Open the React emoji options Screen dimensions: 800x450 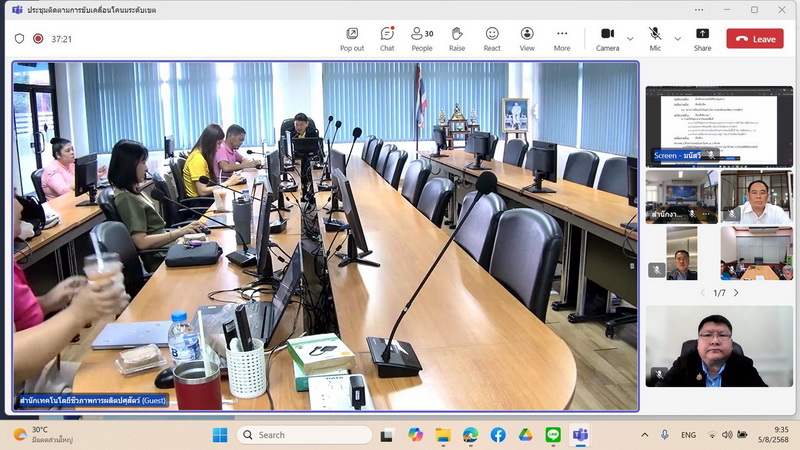coord(492,39)
